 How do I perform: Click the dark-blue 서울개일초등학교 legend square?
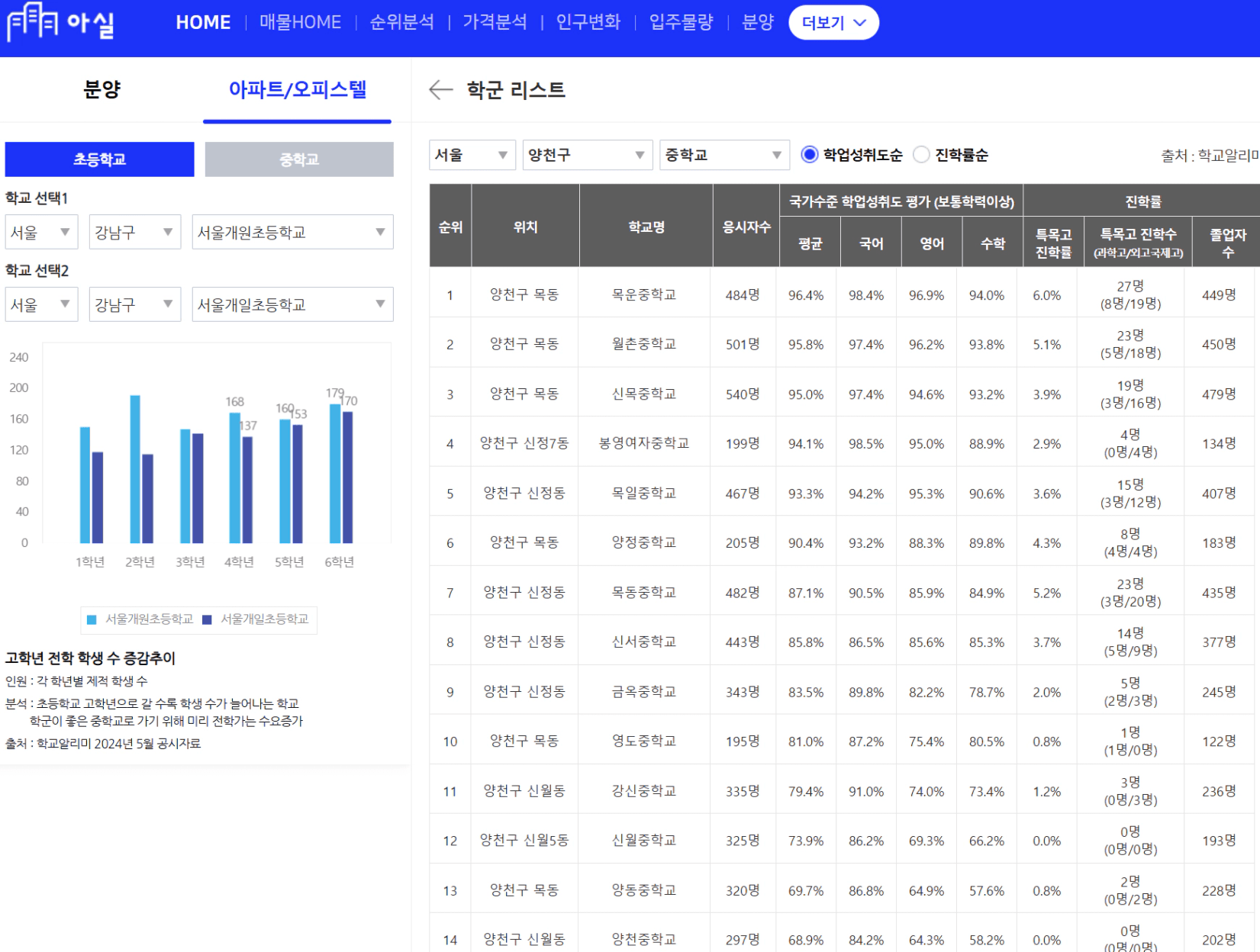[207, 619]
